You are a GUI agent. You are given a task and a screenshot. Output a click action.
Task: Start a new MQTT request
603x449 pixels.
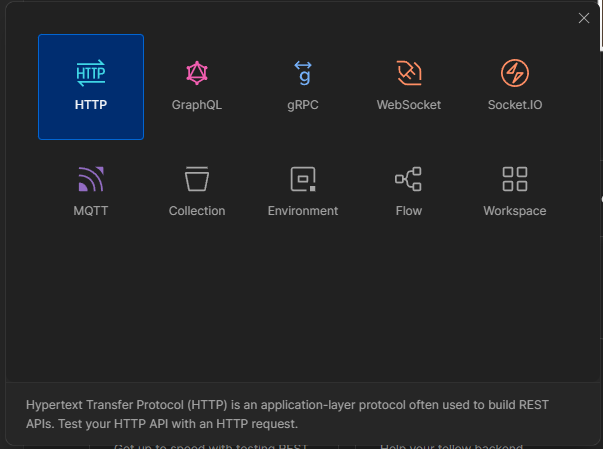tap(91, 193)
